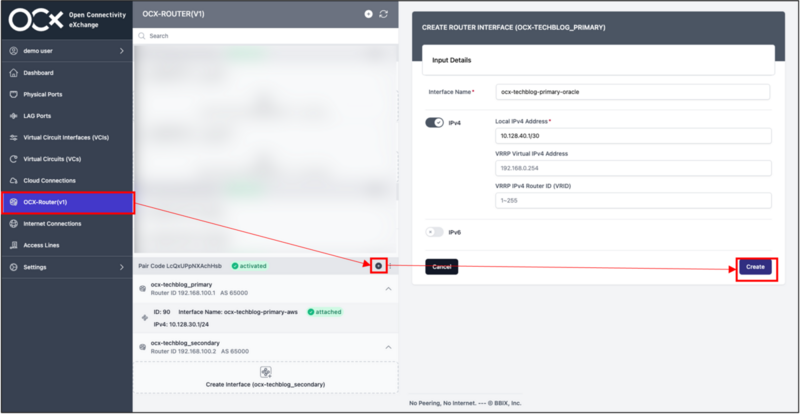
Task: Click the OCX-Router(v1) sidebar icon
Action: click(14, 202)
